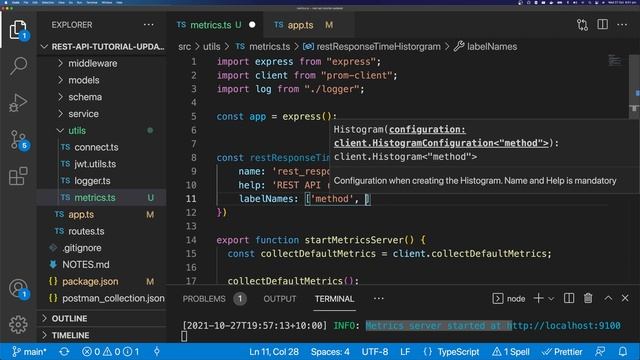Open package.json file
This screenshot has height=360, width=640.
[x=90, y=281]
